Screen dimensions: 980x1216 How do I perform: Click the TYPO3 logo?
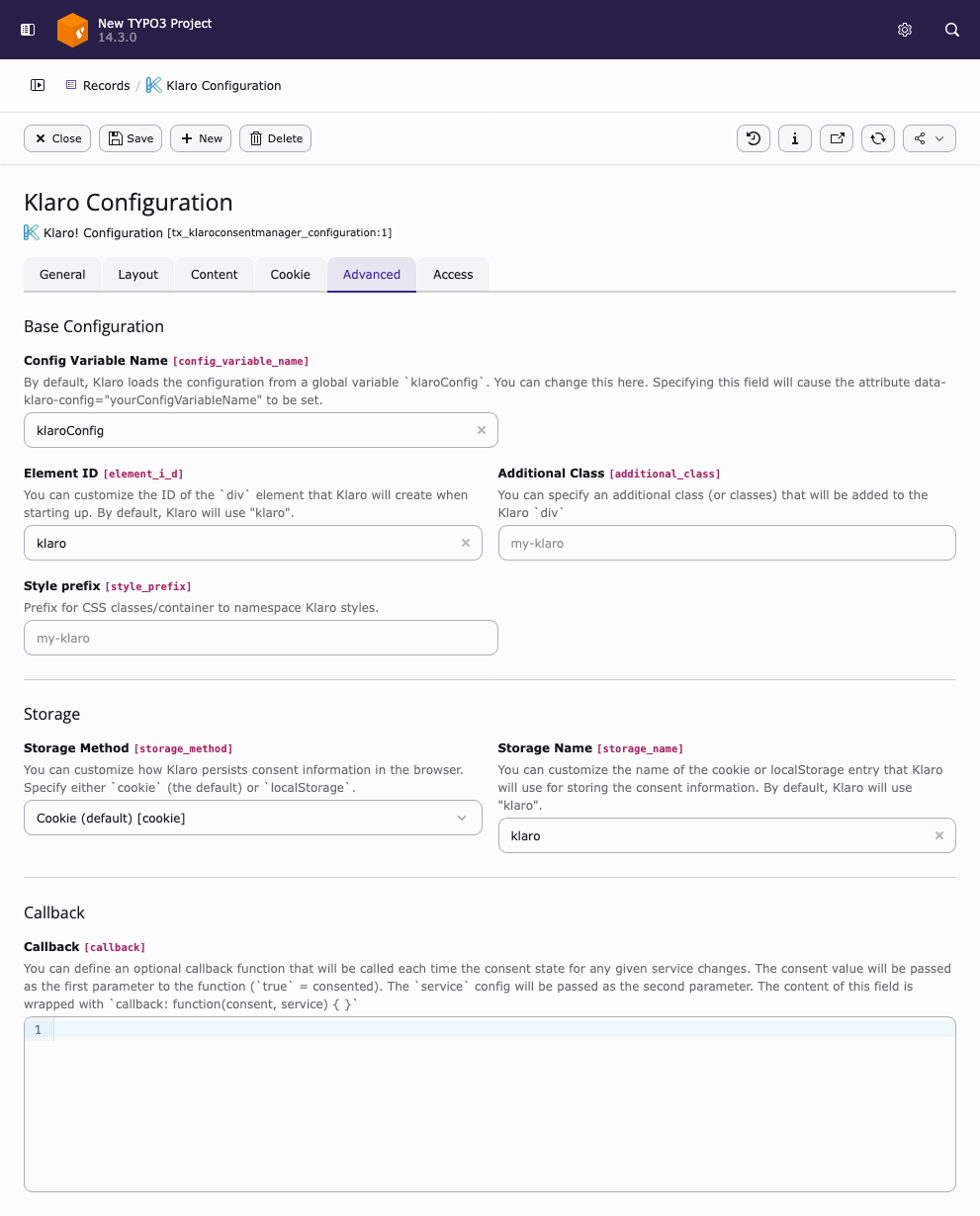pyautogui.click(x=72, y=30)
